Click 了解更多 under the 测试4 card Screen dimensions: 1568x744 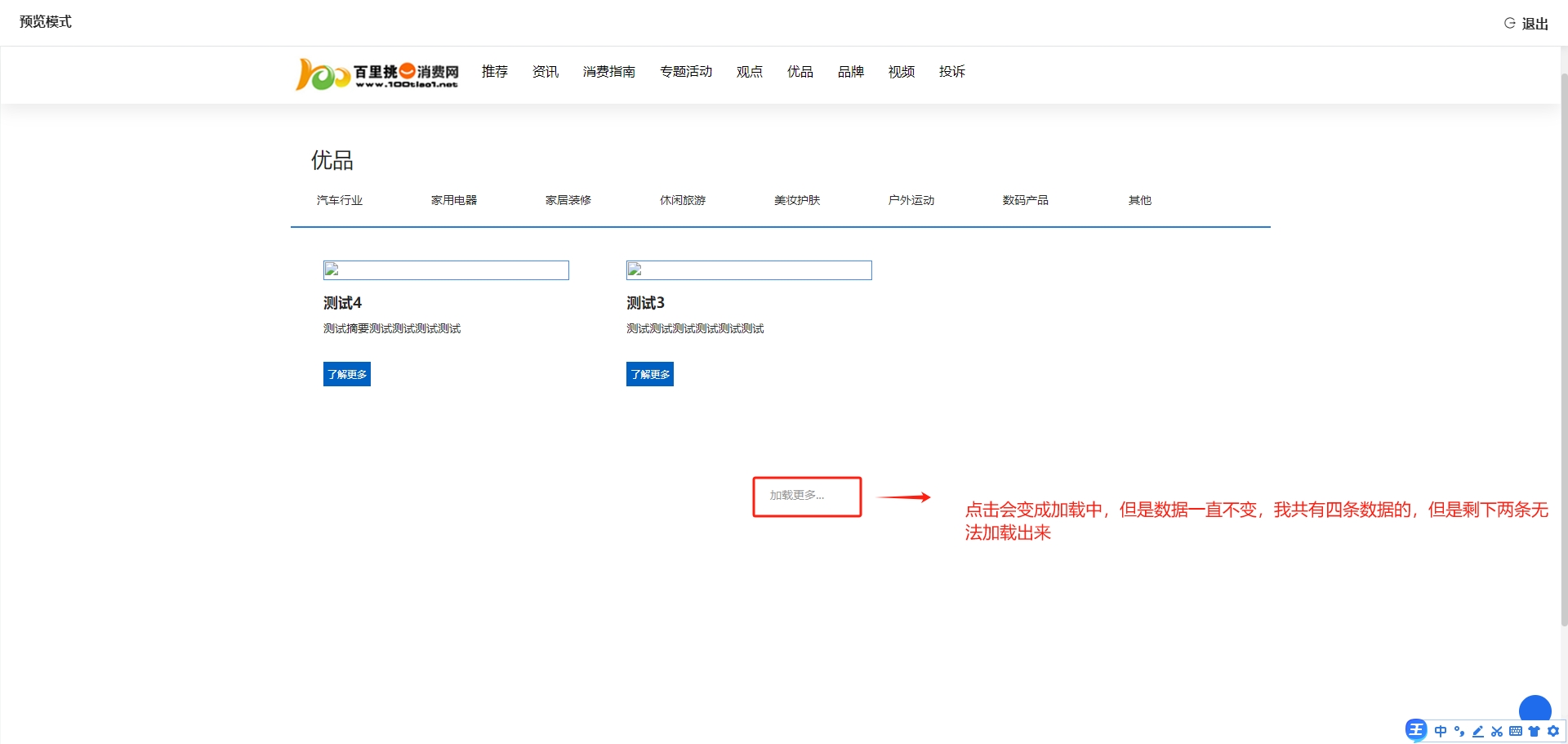point(347,374)
